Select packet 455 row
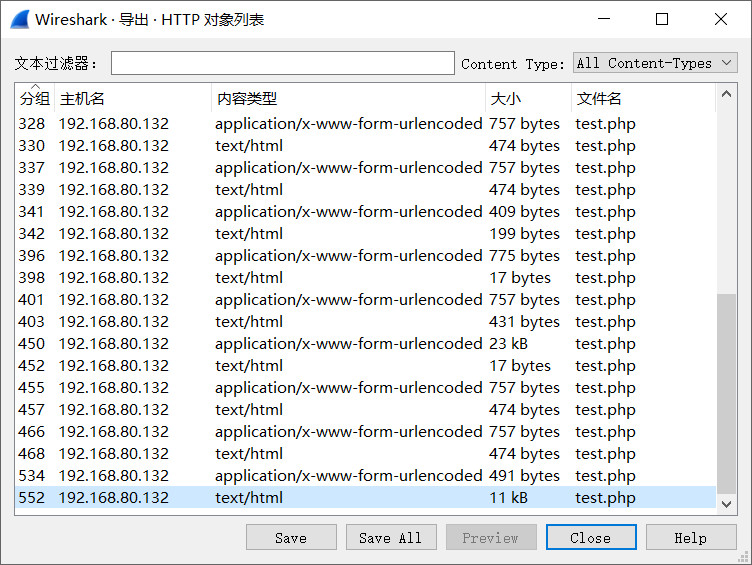Screen dimensions: 752x565 (365, 388)
